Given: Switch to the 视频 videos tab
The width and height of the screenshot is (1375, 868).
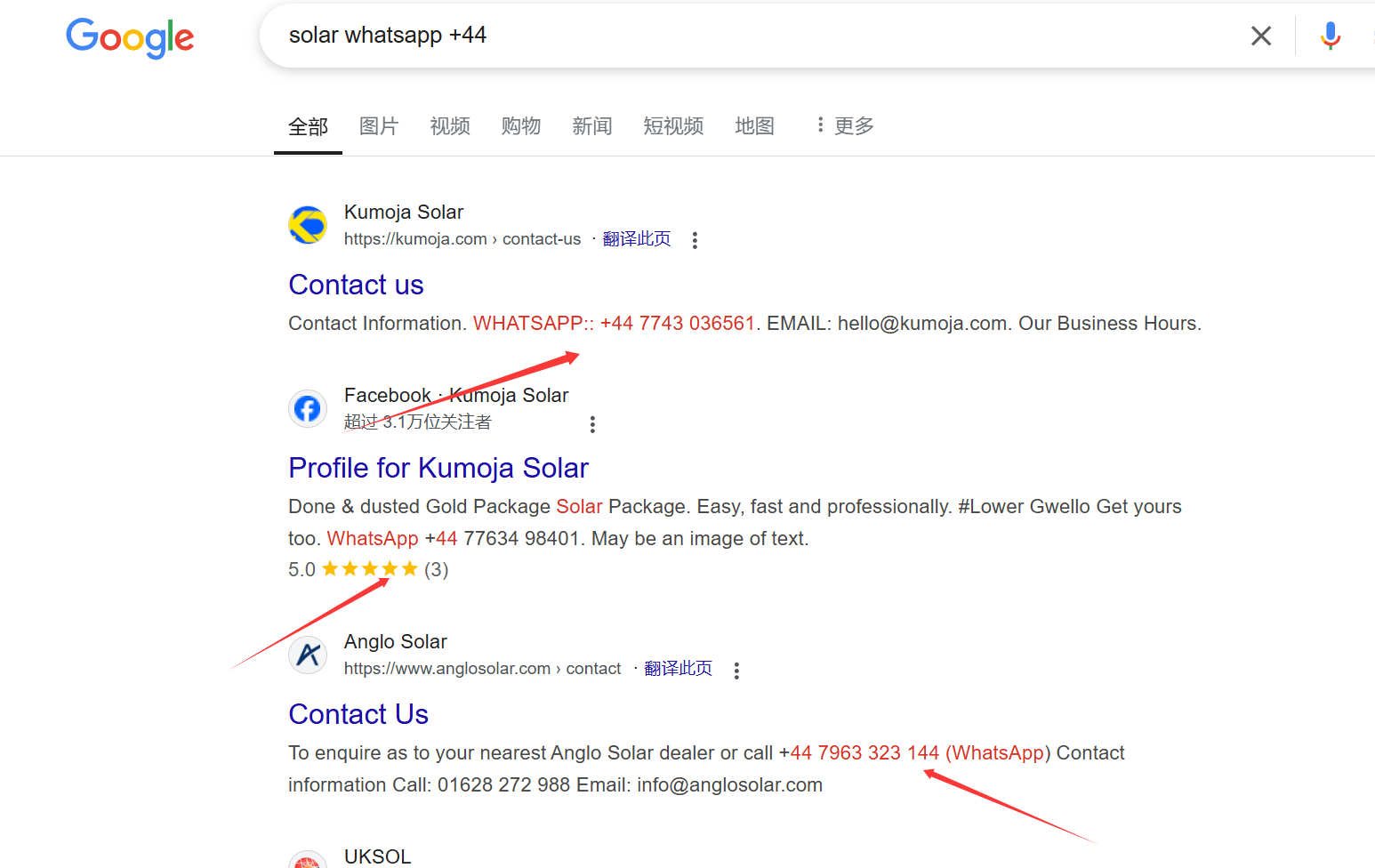Looking at the screenshot, I should point(449,126).
